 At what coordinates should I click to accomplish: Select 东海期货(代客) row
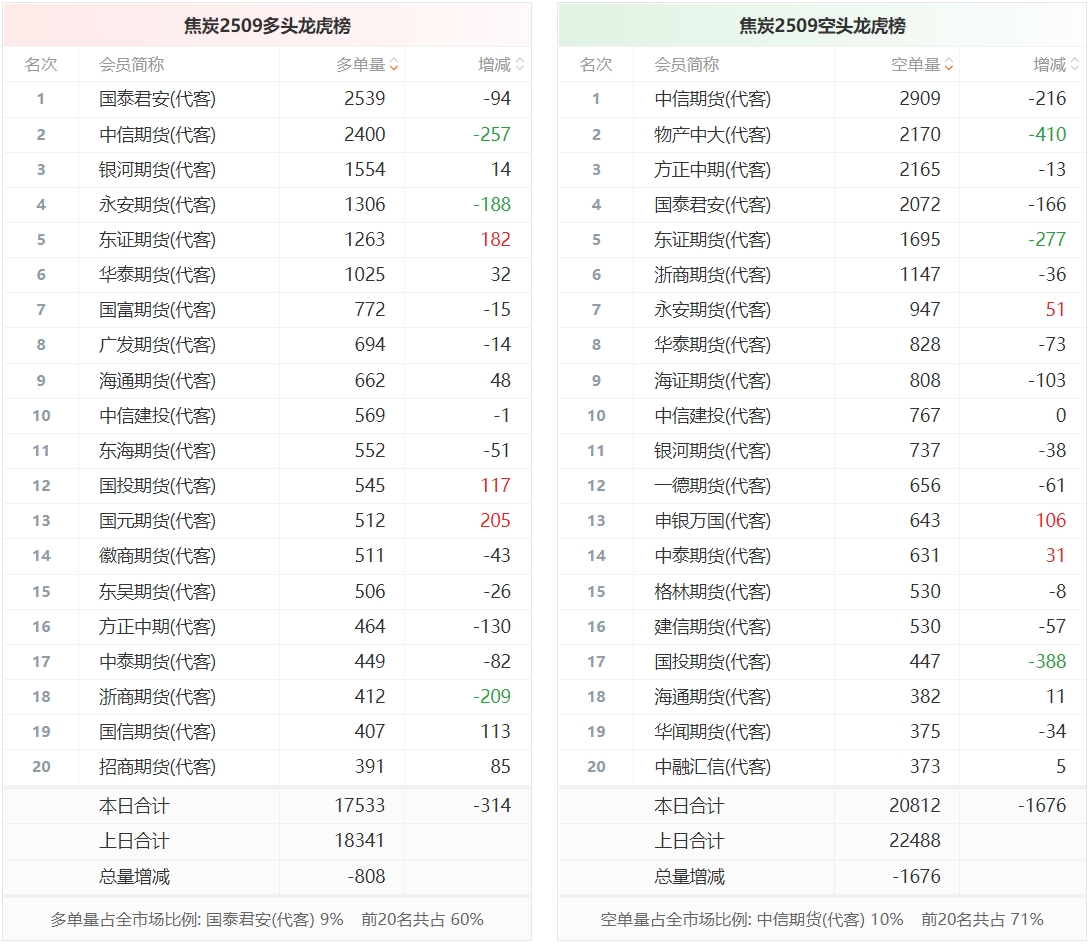tap(267, 450)
